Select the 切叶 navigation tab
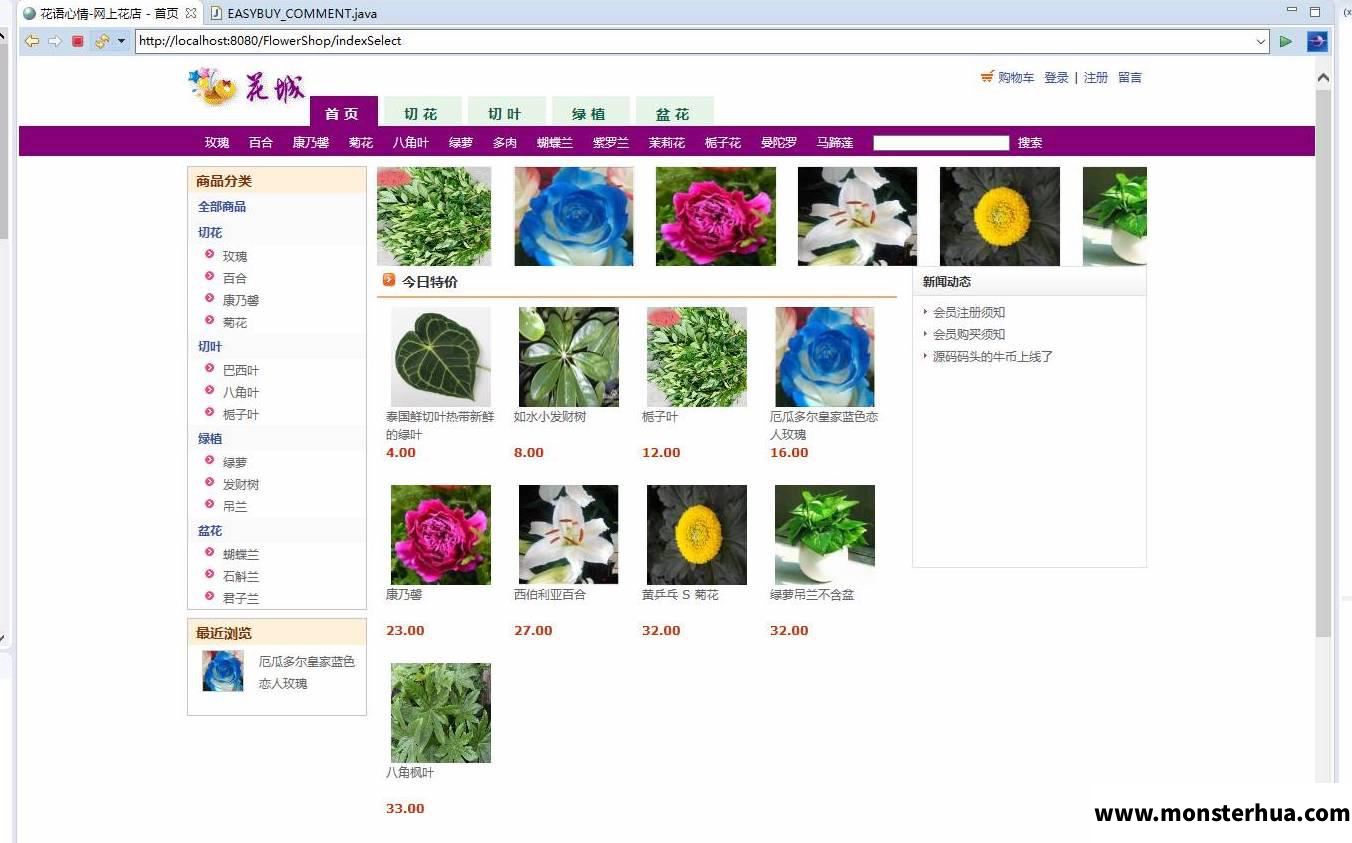Screen dimensions: 1352x843 [x=506, y=112]
